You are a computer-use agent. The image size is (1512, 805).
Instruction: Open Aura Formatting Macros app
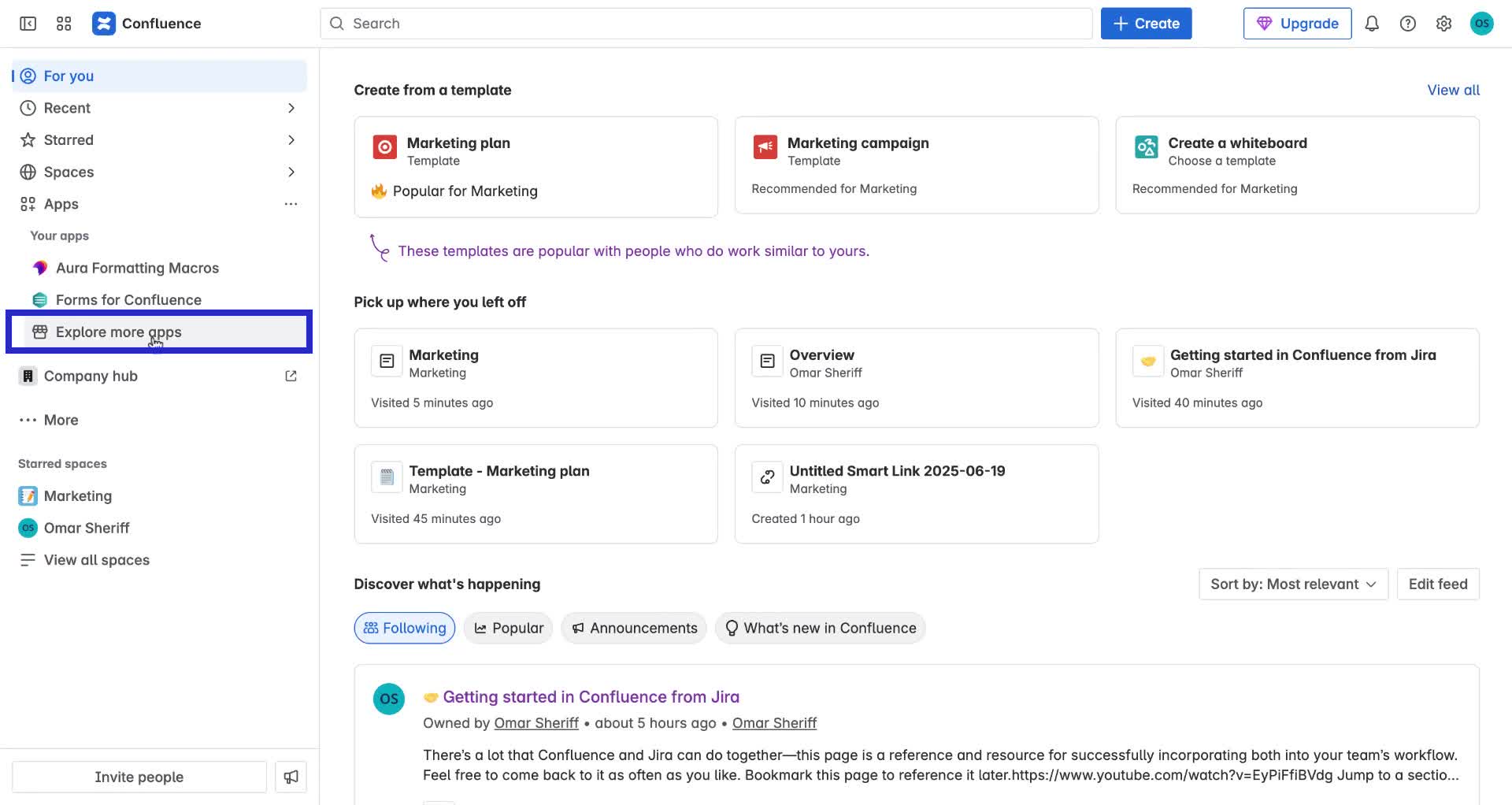[137, 268]
